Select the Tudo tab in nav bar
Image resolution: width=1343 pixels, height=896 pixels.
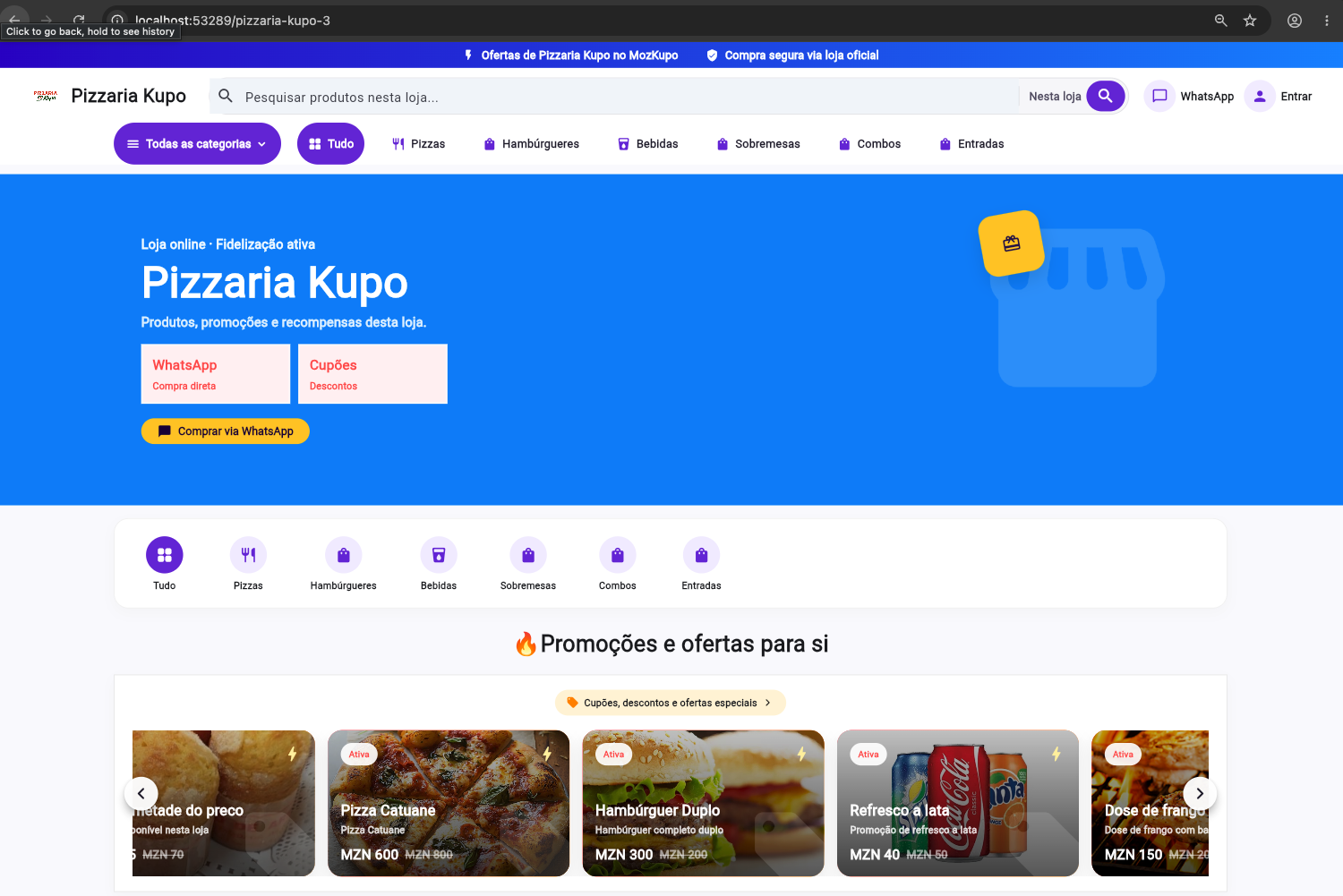(x=331, y=143)
